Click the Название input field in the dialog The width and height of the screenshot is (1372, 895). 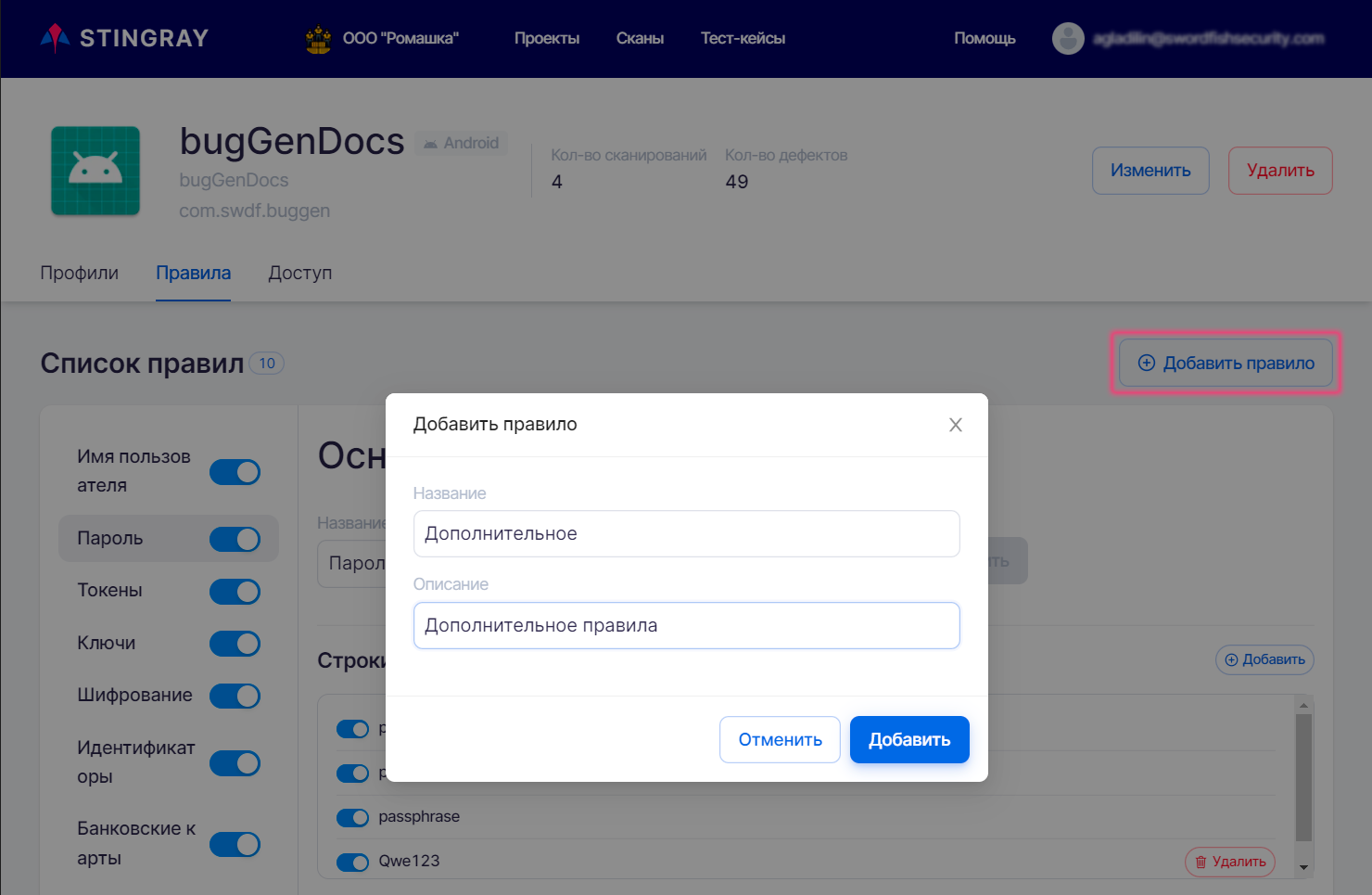(686, 534)
